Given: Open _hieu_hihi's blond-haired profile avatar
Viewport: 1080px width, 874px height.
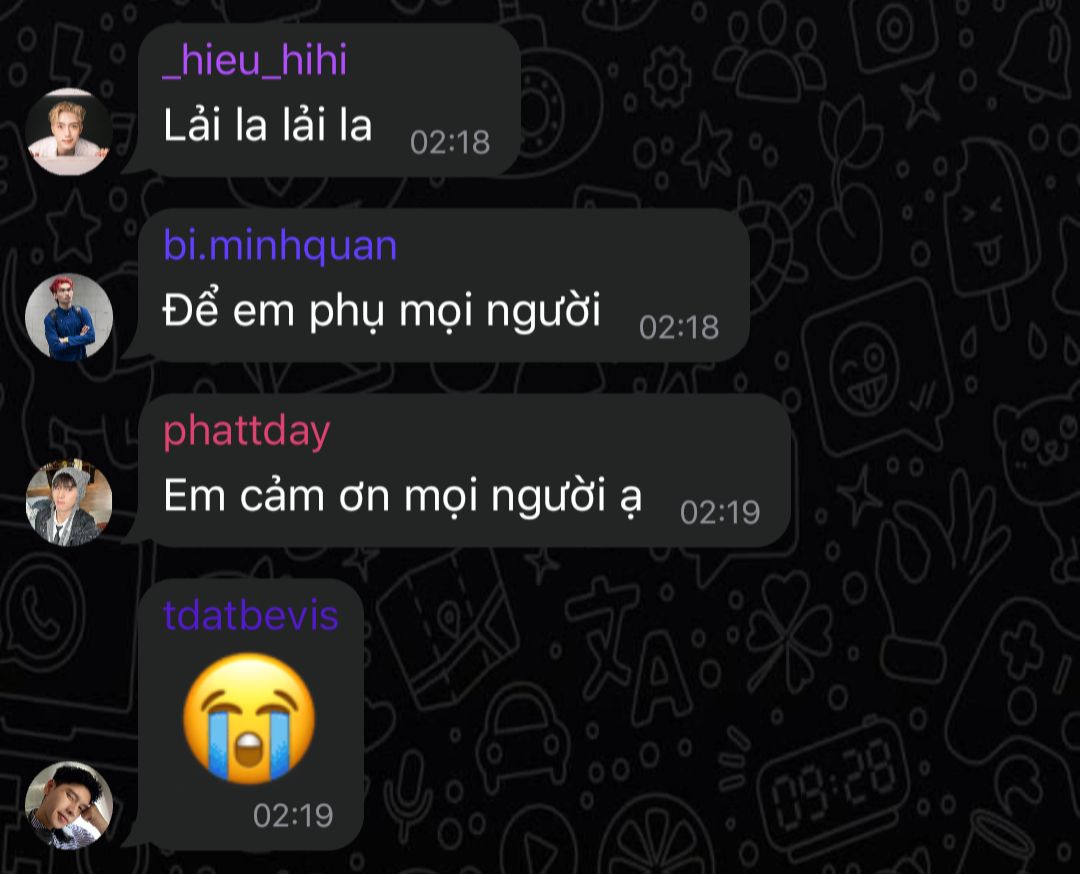Looking at the screenshot, I should pyautogui.click(x=69, y=132).
